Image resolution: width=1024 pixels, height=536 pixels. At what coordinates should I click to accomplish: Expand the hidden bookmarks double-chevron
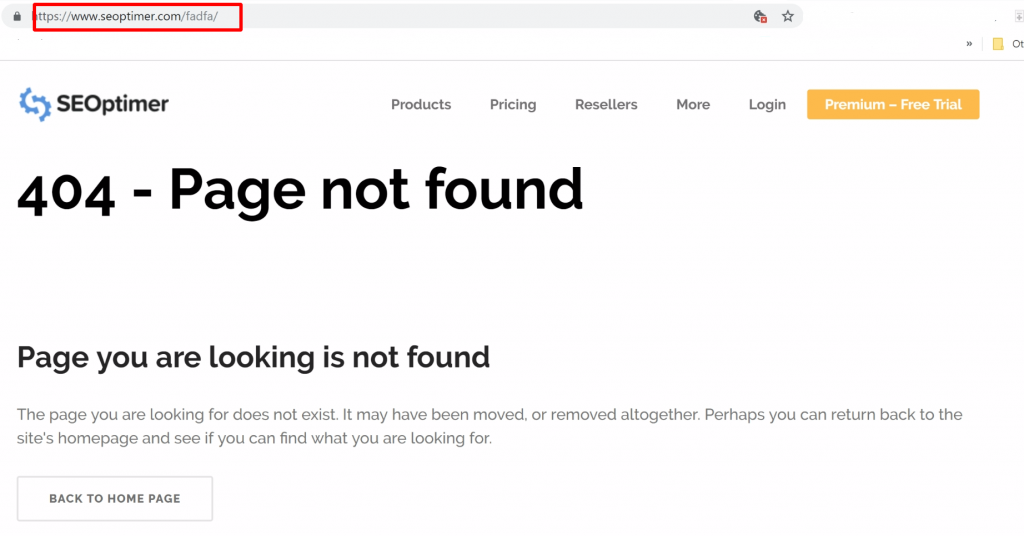(x=969, y=44)
